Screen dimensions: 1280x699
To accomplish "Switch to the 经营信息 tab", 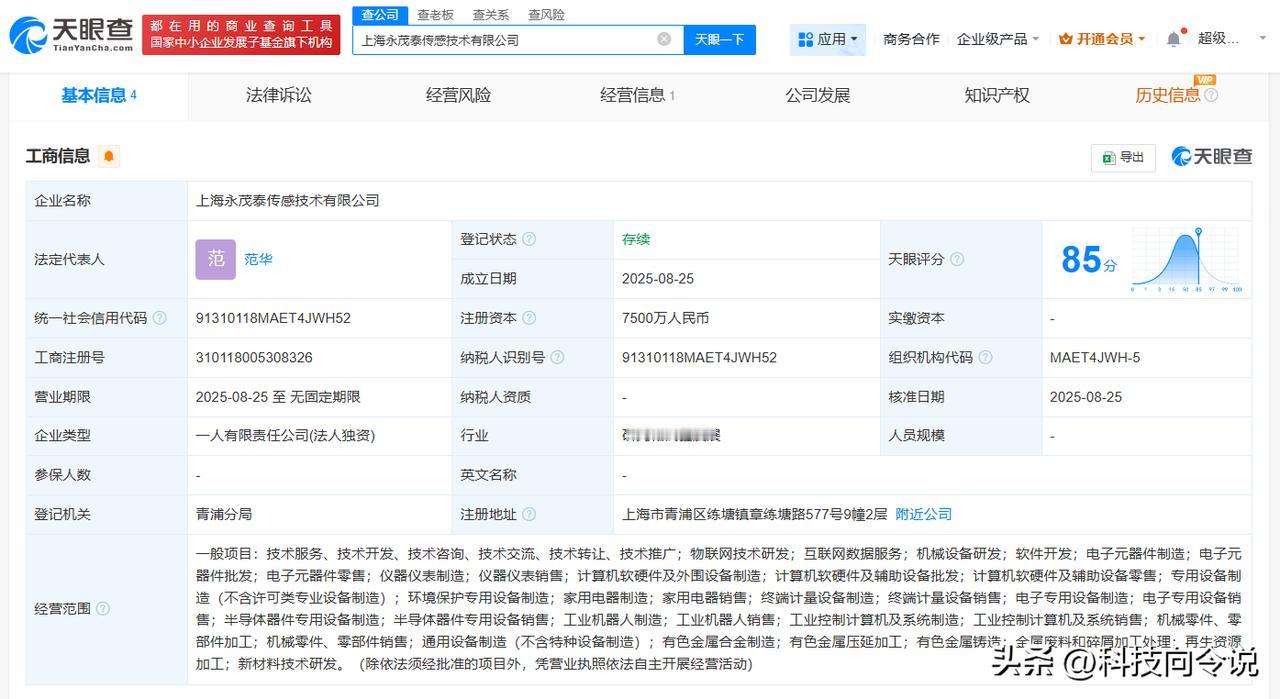I will 637,95.
